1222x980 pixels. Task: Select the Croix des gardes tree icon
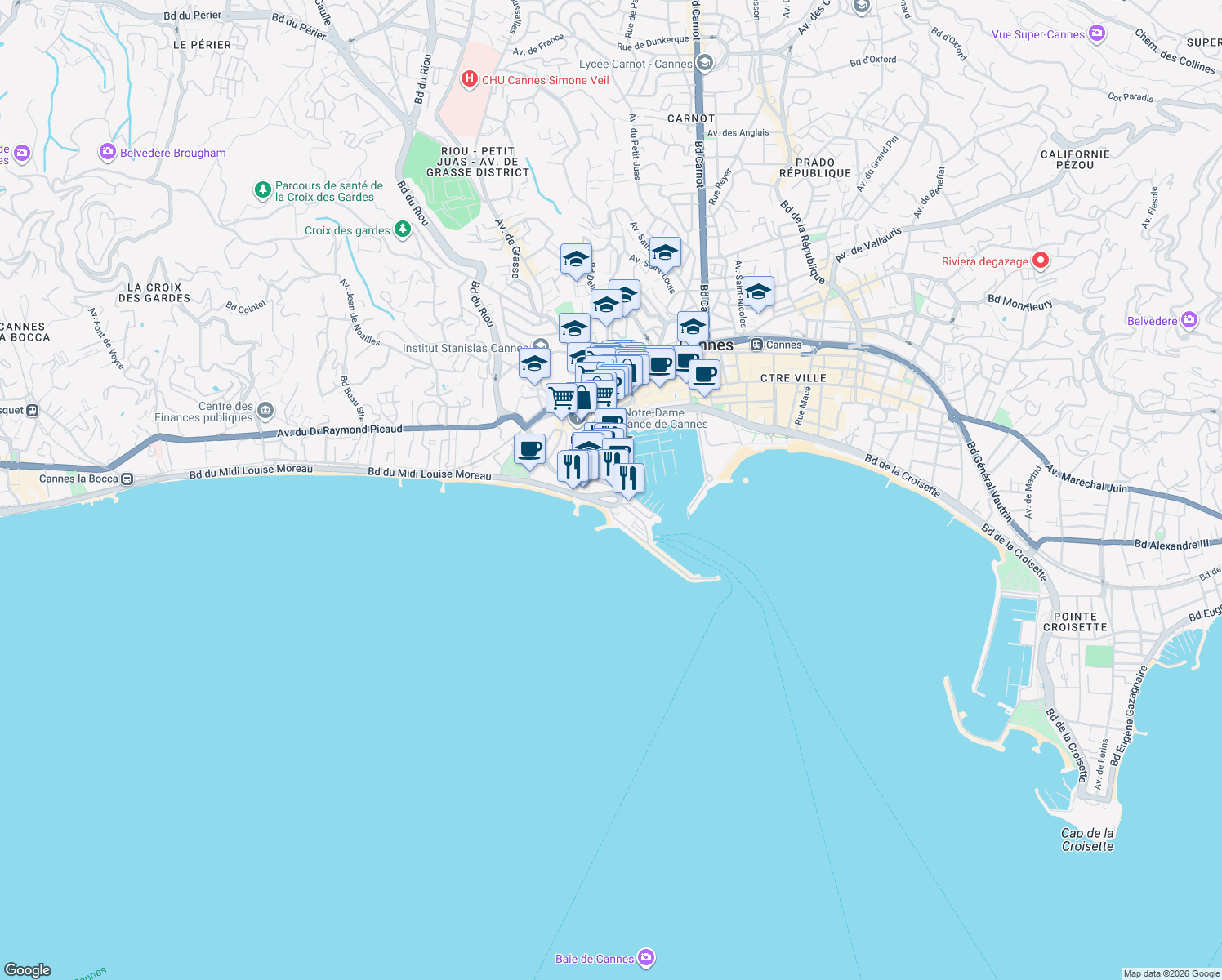pos(402,229)
